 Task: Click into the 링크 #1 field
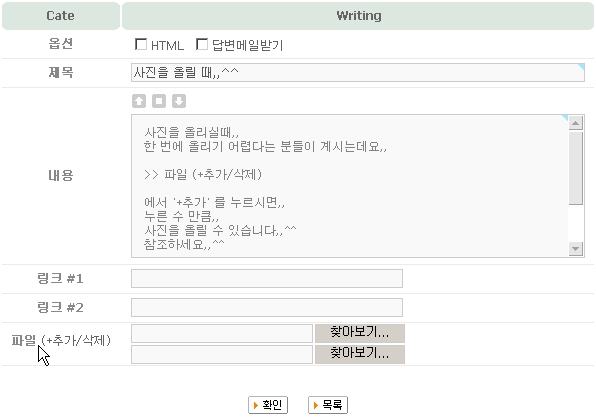(x=267, y=279)
